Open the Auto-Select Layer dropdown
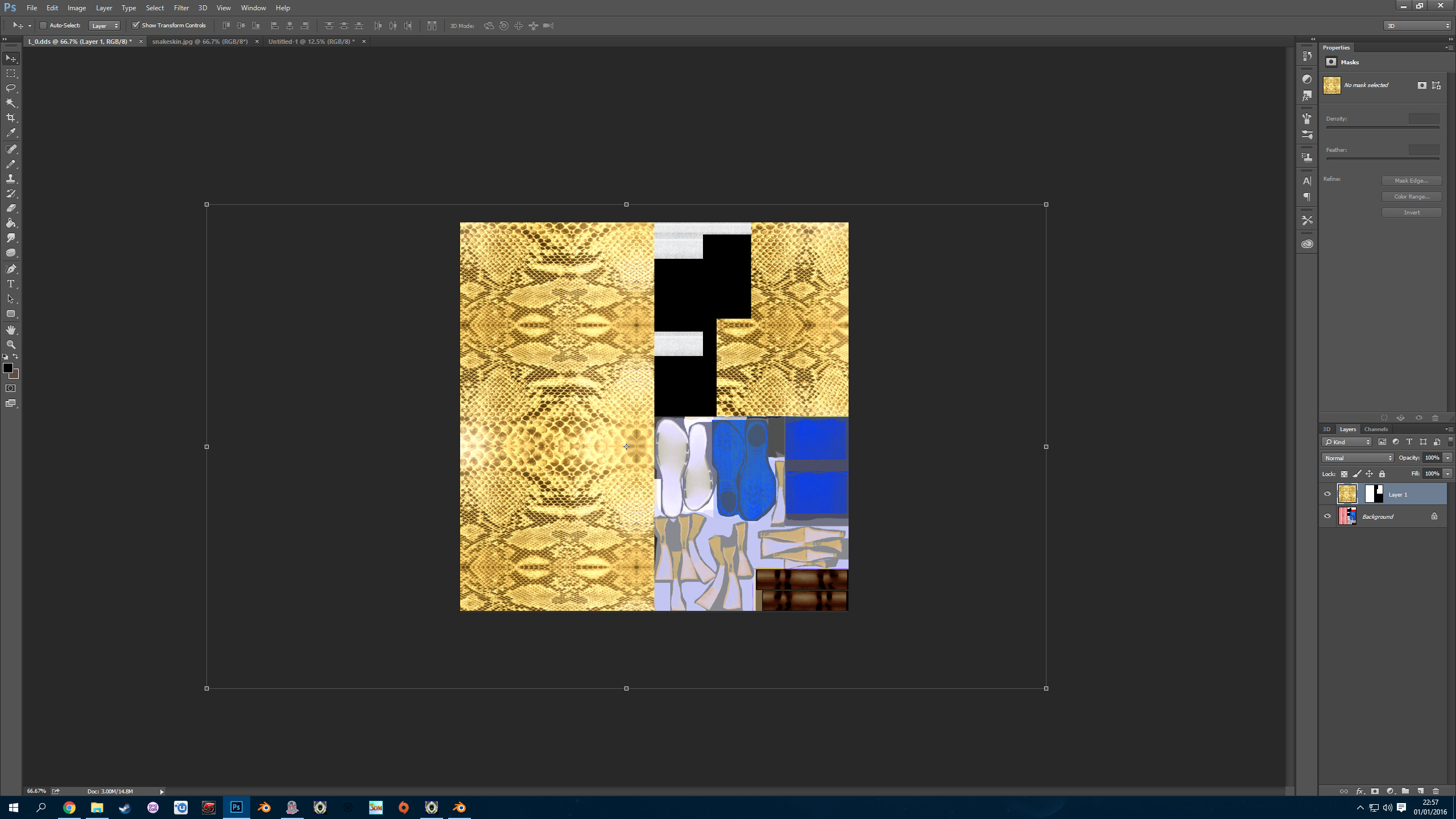The height and width of the screenshot is (819, 1456). pyautogui.click(x=105, y=26)
